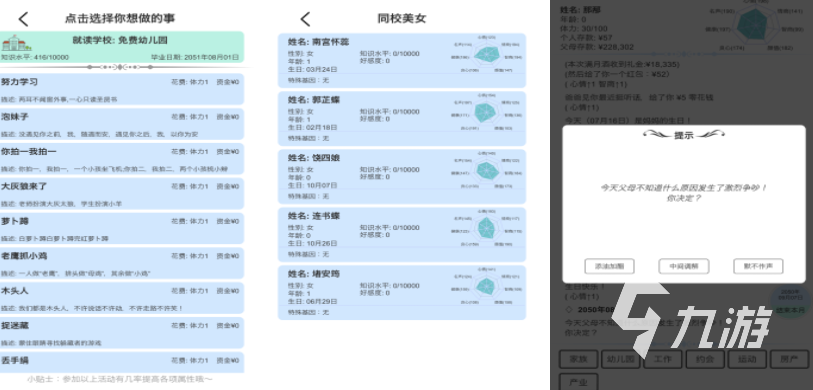Click the 点击选择你想做的事 page title
Screen dimensions: 813x390
[x=120, y=19]
